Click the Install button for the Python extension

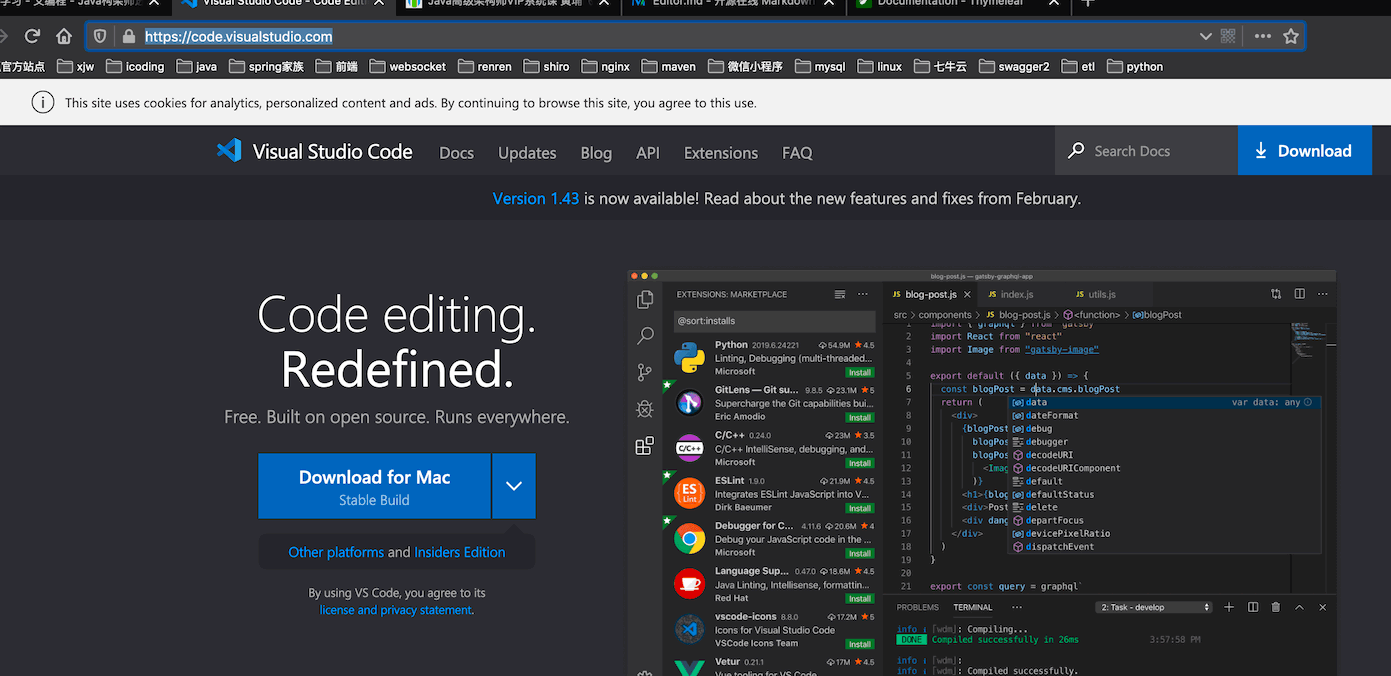point(860,372)
